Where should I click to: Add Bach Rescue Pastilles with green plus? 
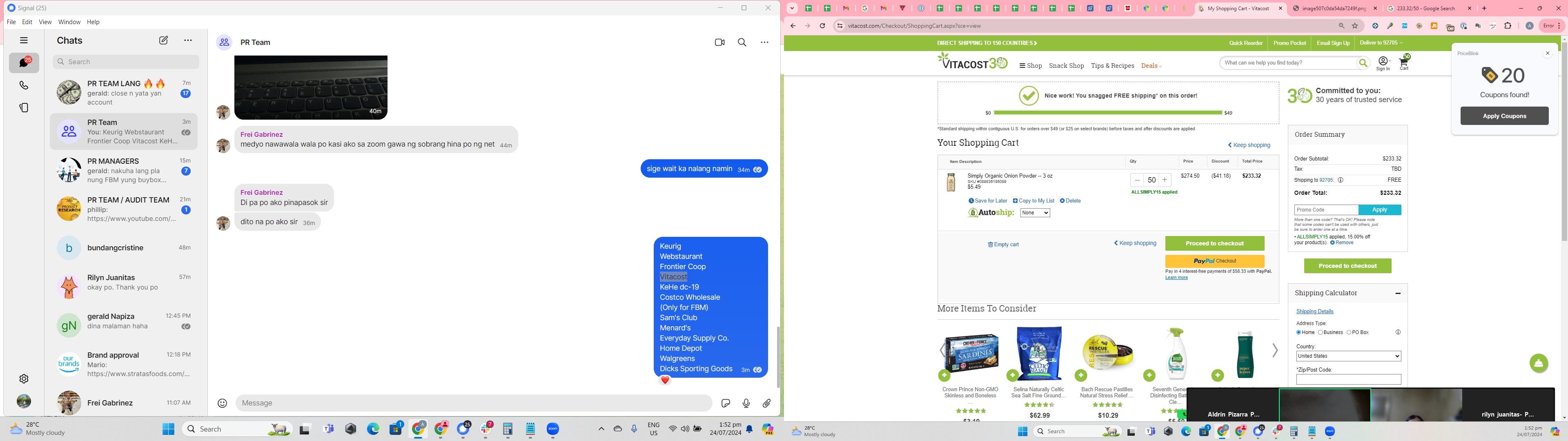pyautogui.click(x=1081, y=376)
